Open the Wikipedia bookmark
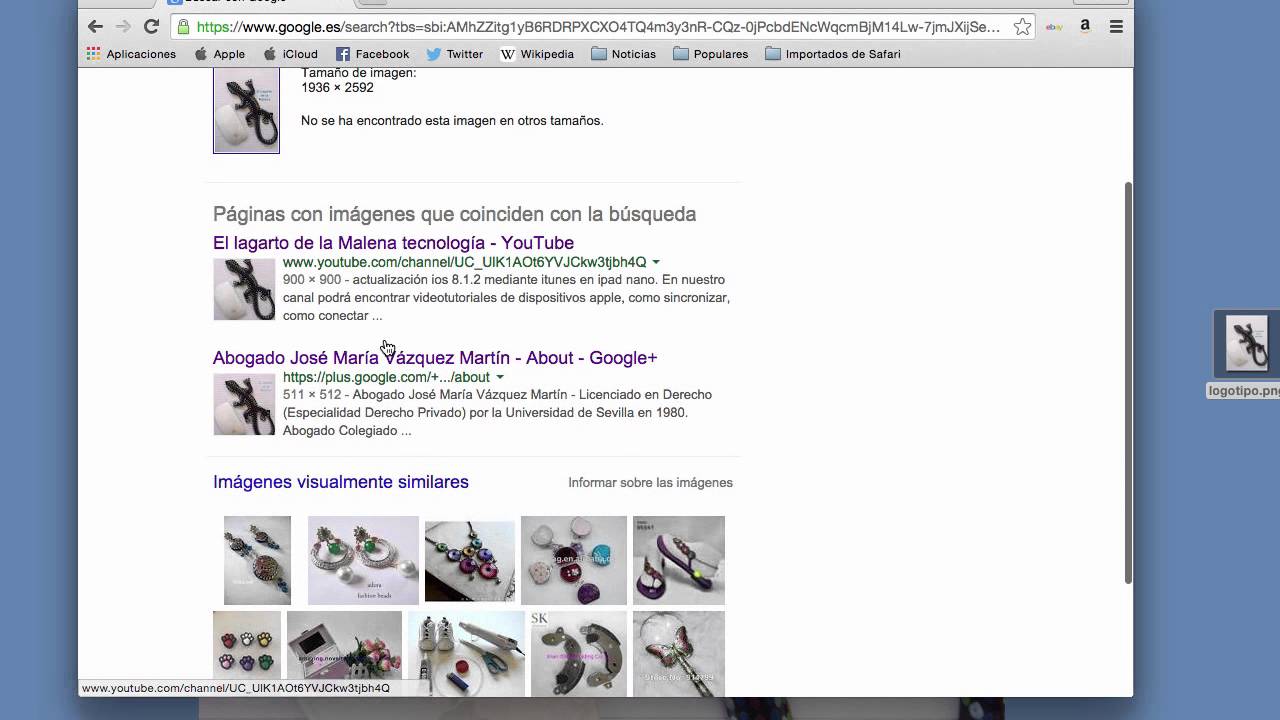 click(x=537, y=54)
